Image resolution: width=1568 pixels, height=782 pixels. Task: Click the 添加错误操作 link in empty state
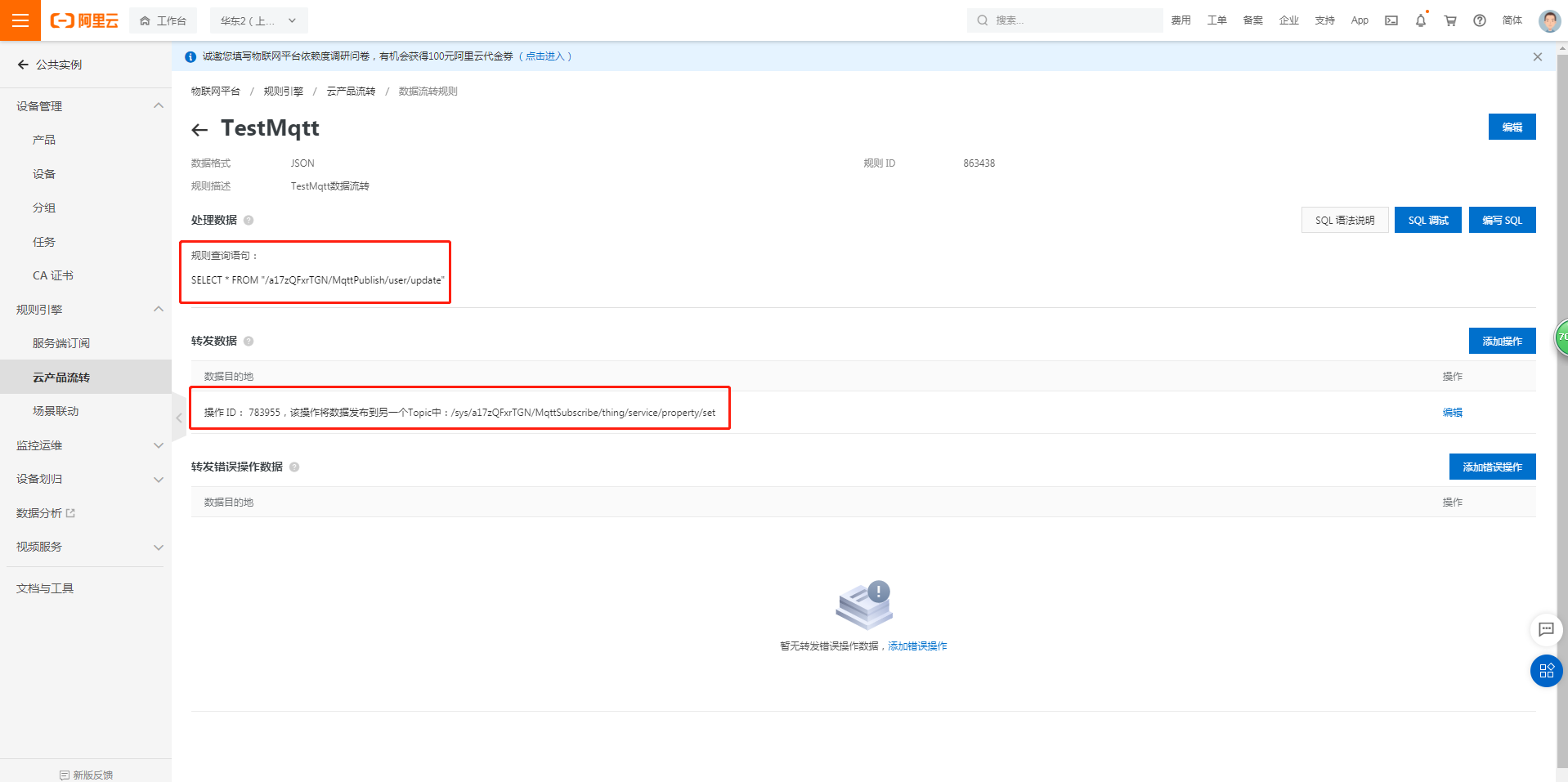pyautogui.click(x=917, y=646)
